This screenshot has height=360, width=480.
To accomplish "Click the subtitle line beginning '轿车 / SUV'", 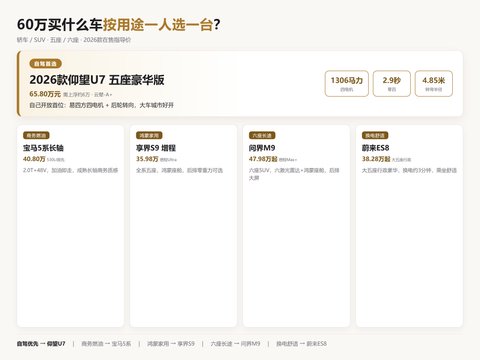I will (x=74, y=40).
